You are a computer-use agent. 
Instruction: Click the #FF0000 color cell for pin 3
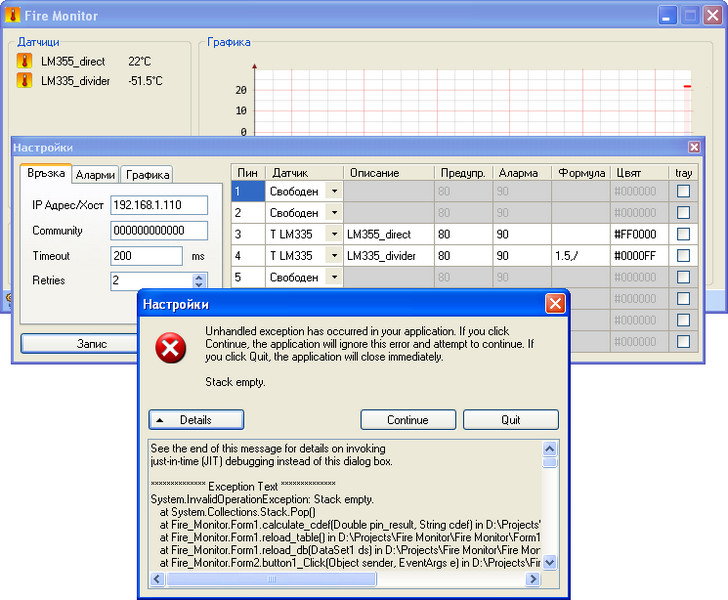(637, 234)
